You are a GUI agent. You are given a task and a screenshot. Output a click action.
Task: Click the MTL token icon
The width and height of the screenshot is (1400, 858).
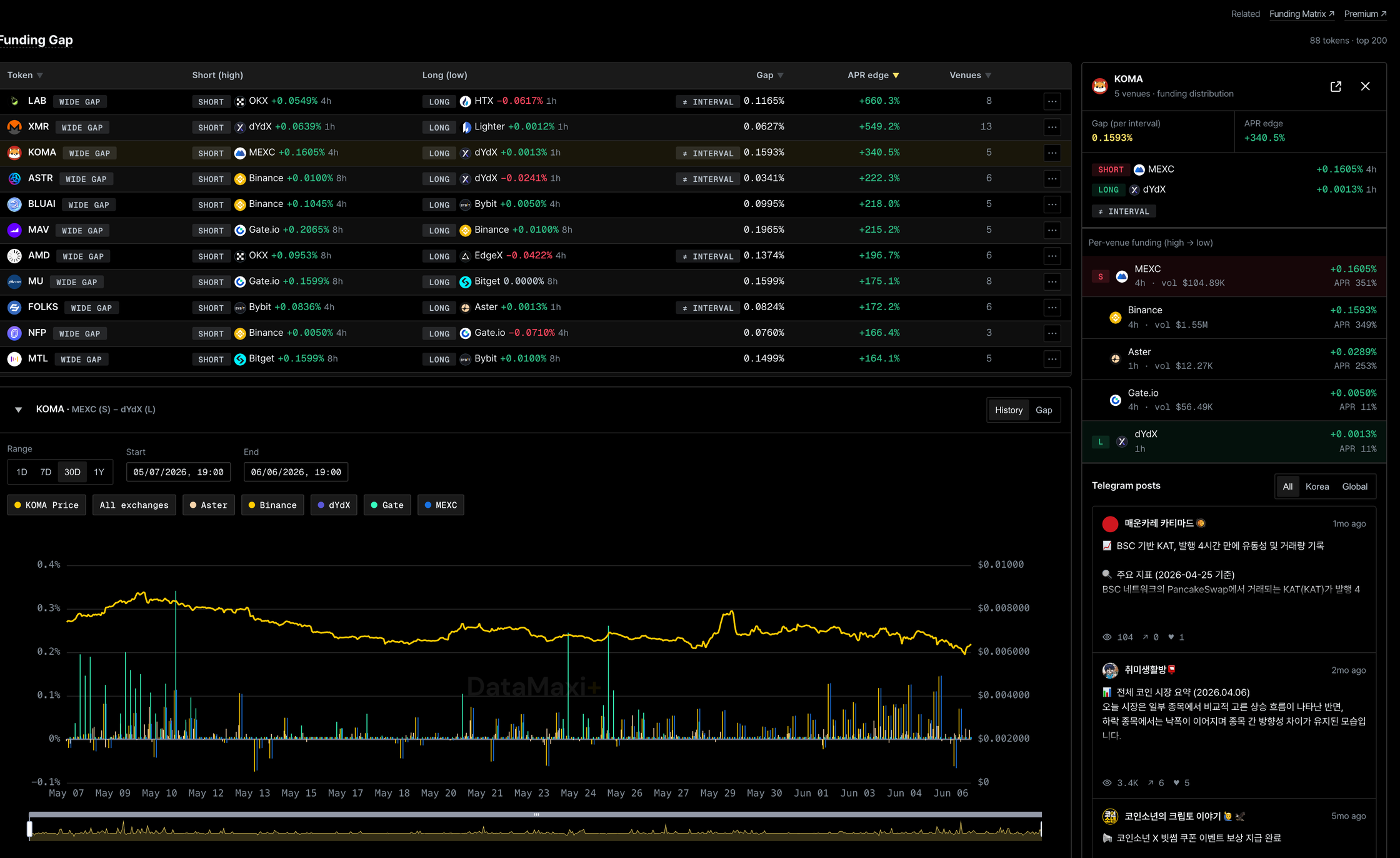pos(14,359)
